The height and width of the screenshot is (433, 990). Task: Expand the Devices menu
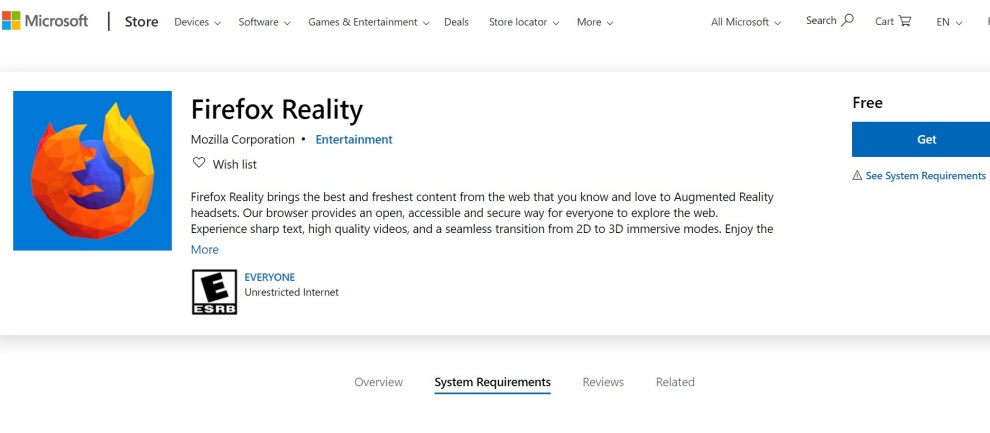pyautogui.click(x=198, y=22)
